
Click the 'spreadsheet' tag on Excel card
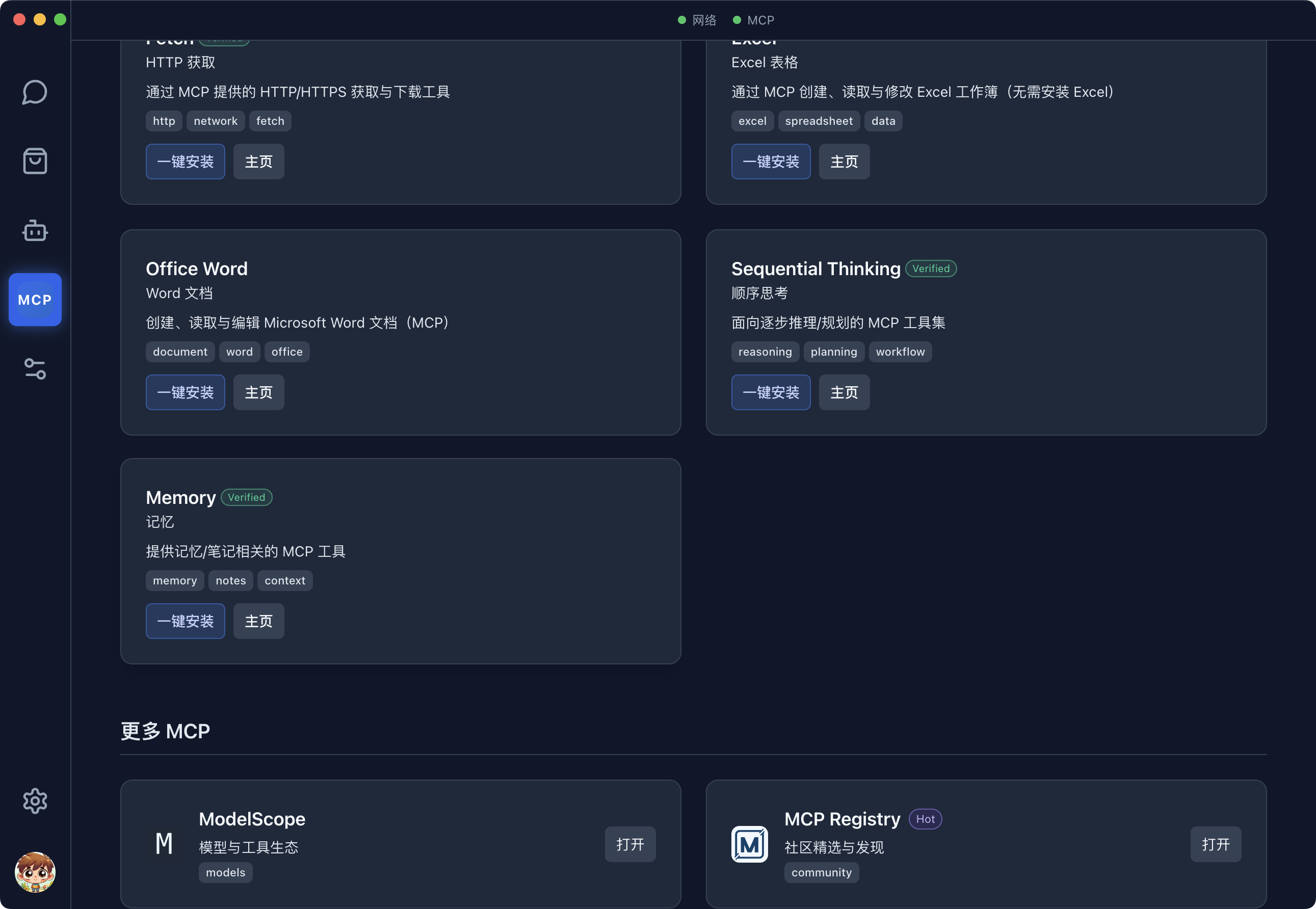(819, 121)
